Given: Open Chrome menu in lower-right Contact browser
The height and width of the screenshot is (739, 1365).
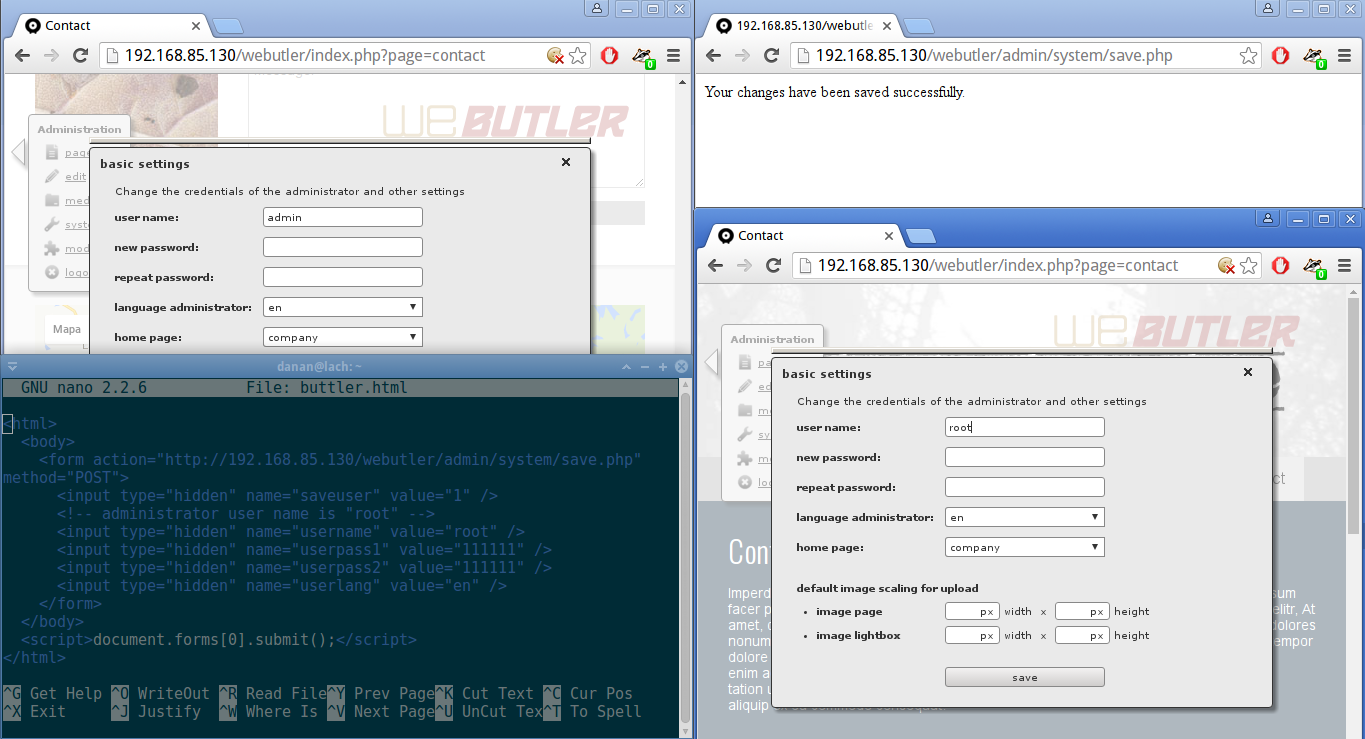Looking at the screenshot, I should tap(1345, 266).
